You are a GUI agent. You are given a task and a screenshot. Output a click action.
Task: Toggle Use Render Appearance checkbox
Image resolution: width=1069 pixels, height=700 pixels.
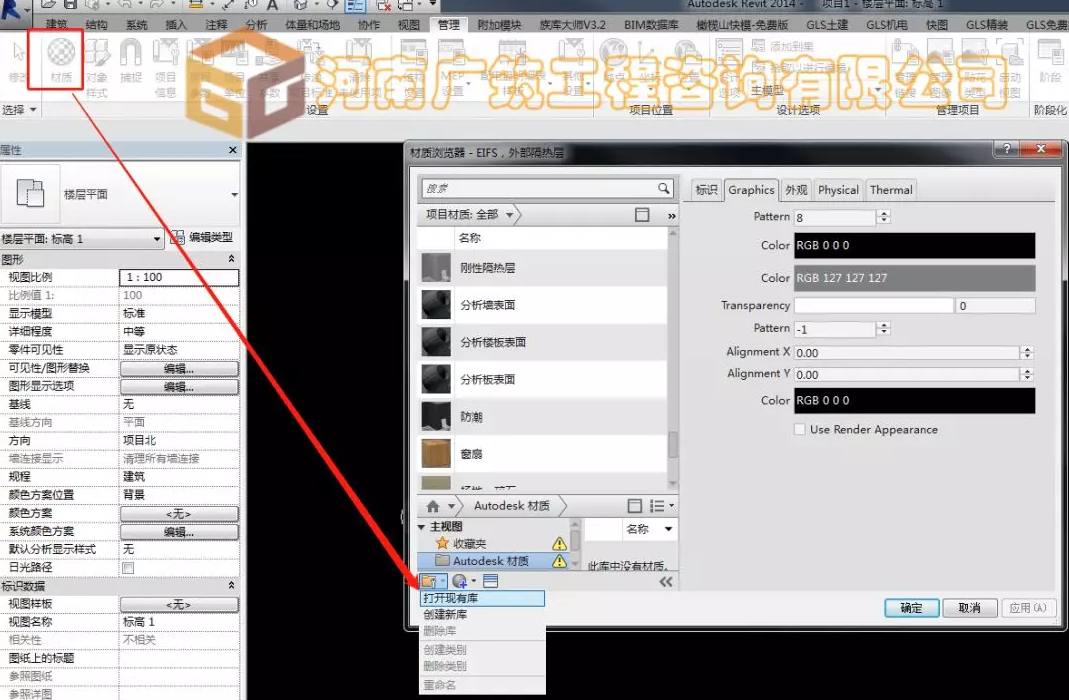click(799, 429)
